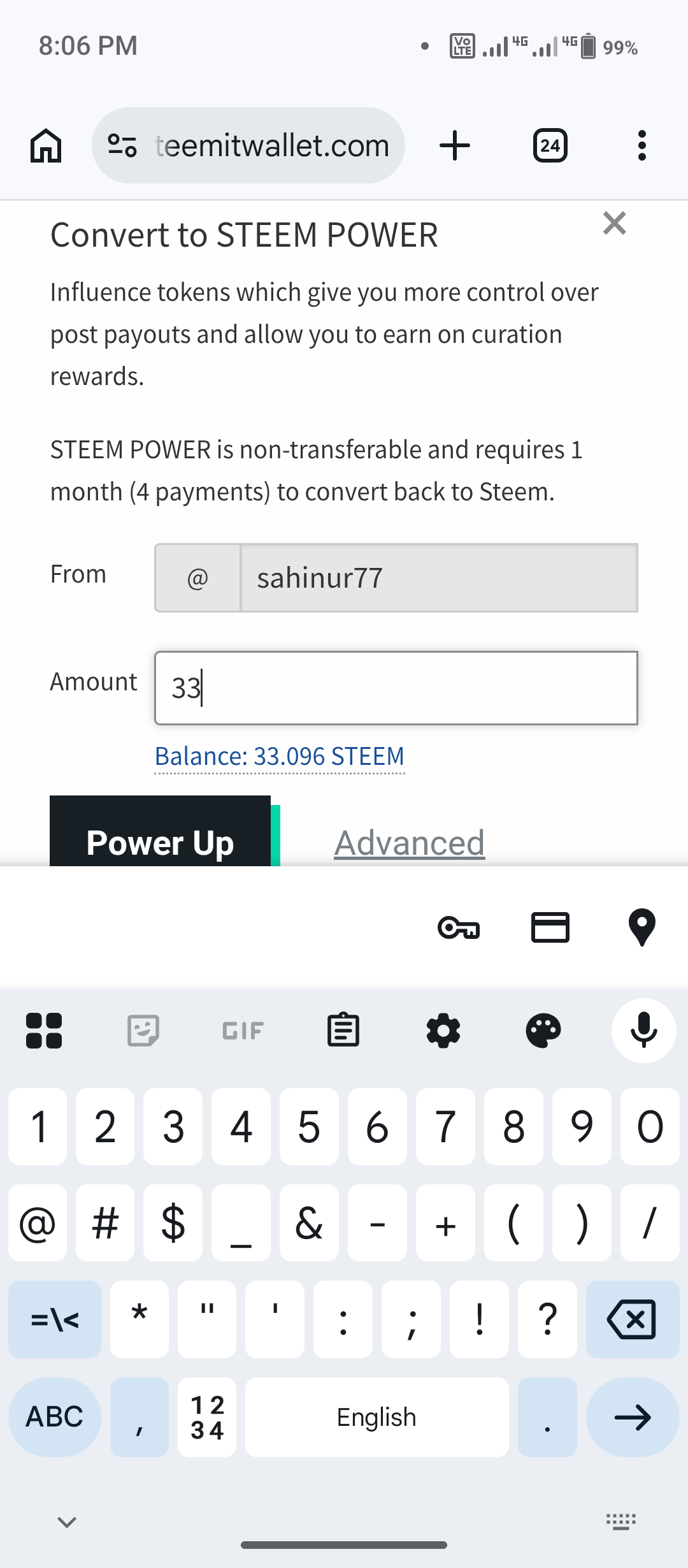Activate voice input microphone
This screenshot has height=1568, width=688.
(643, 1030)
